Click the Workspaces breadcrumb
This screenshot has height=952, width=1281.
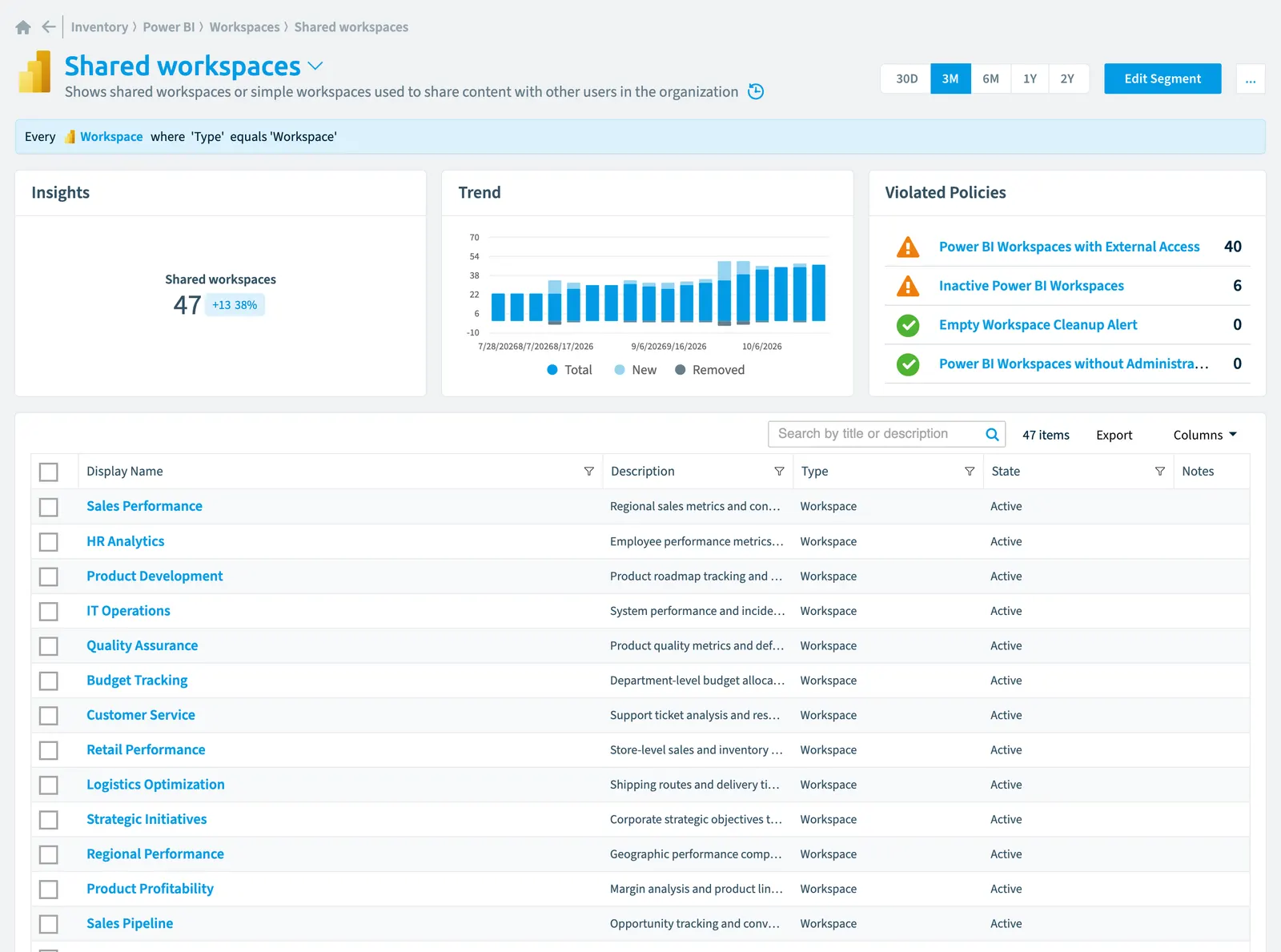(244, 27)
